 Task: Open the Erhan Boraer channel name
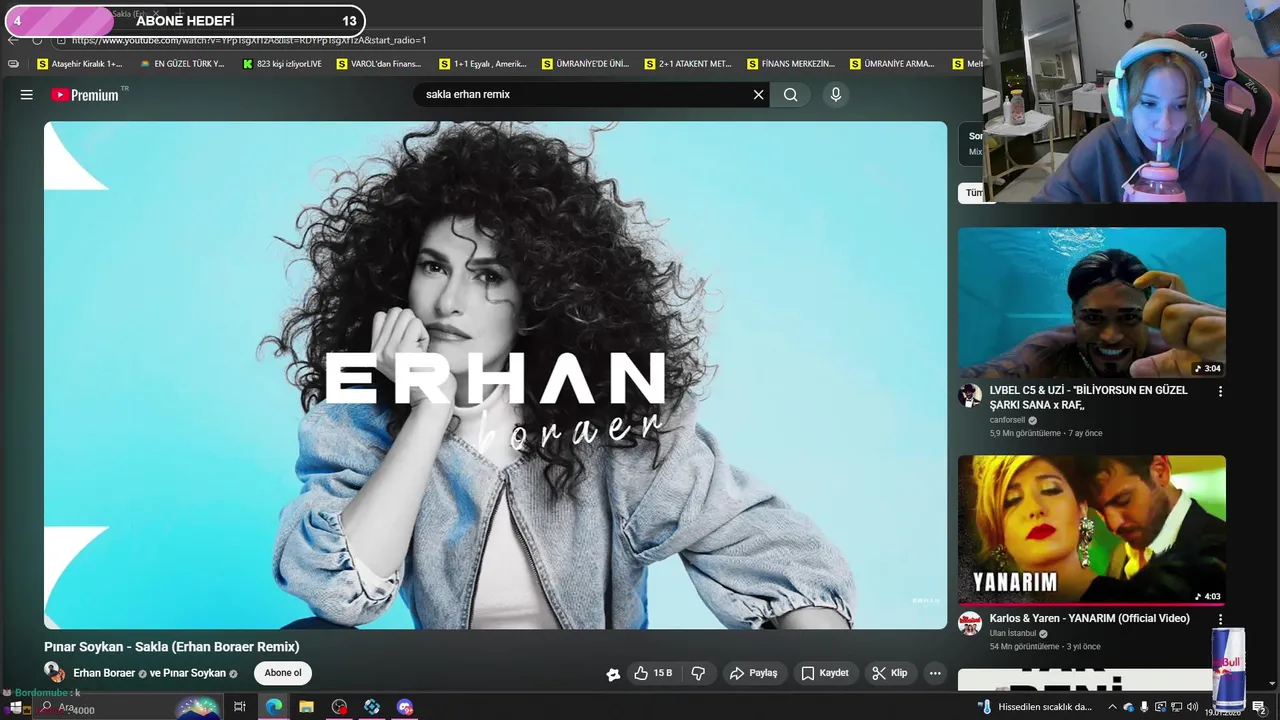point(104,673)
